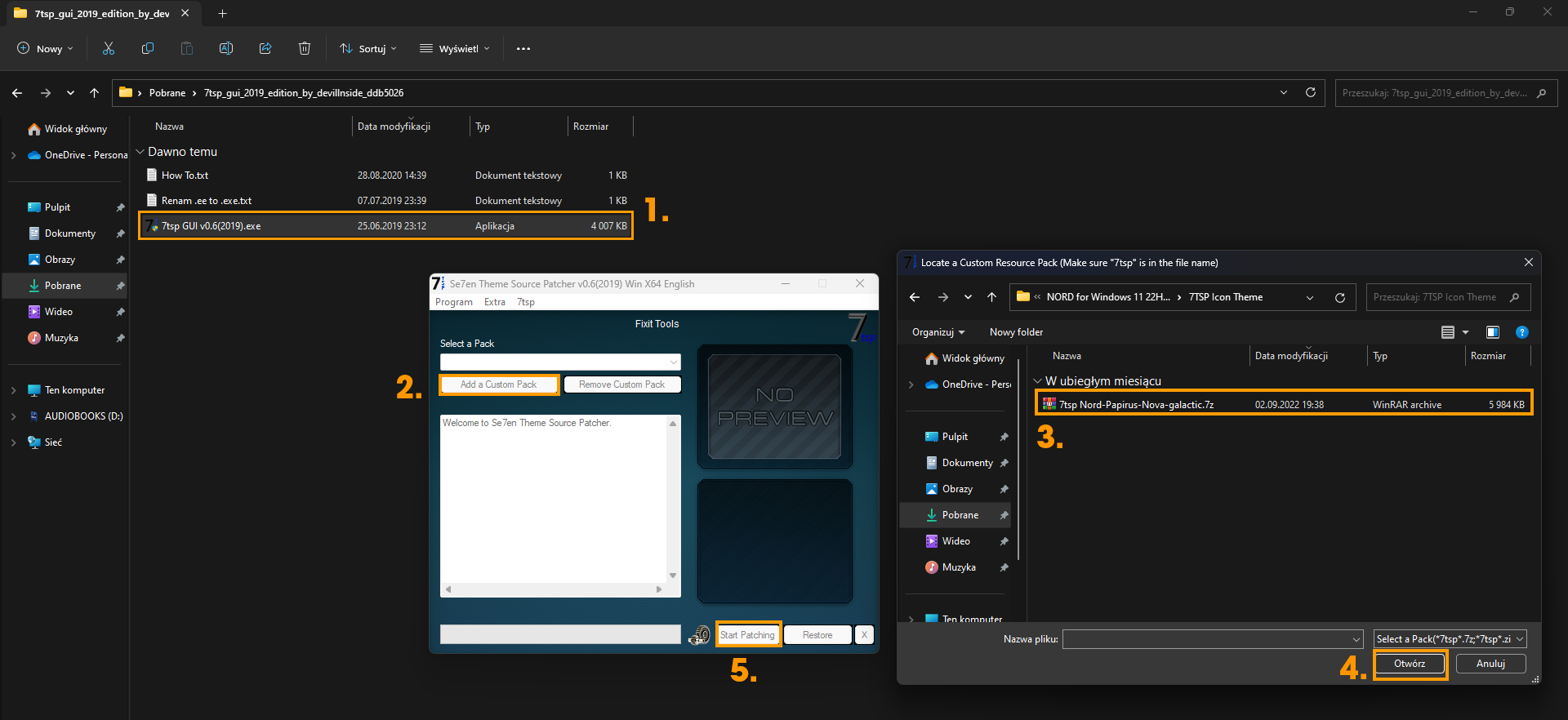Screen dimensions: 1568x720
Task: Open the file type filter dropdown in dialog
Action: coord(1450,639)
